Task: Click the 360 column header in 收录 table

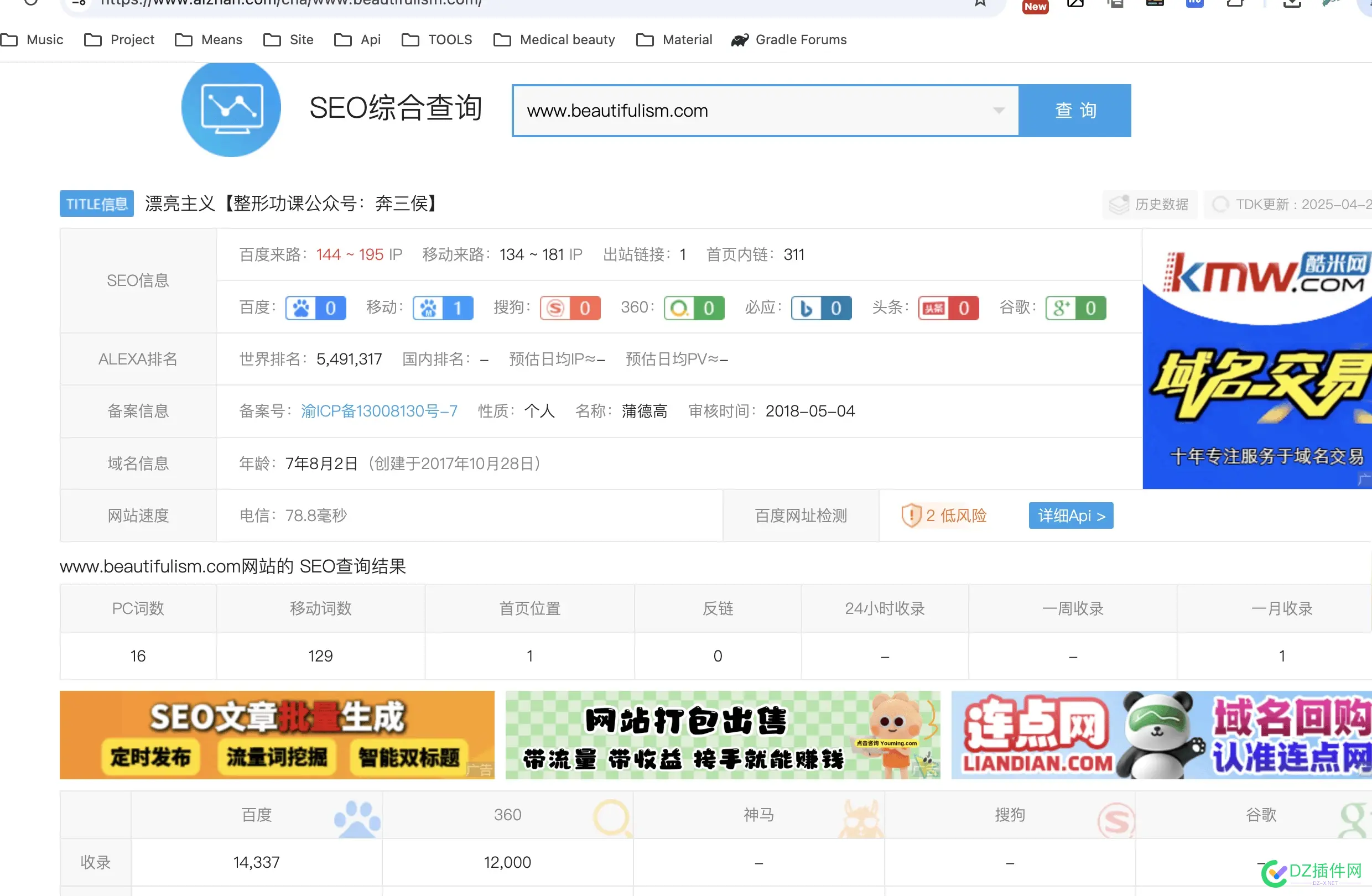Action: coord(507,815)
